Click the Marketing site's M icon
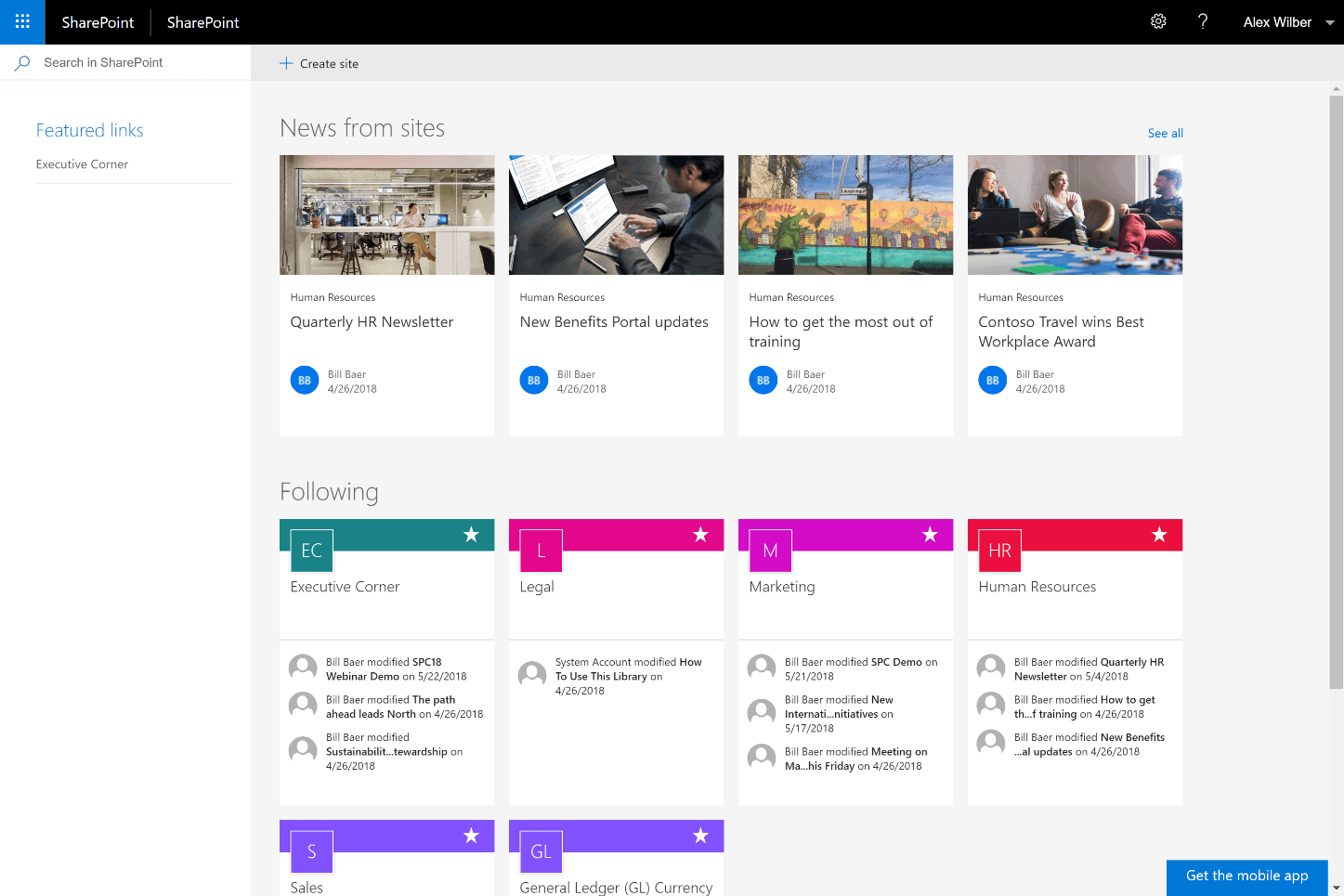This screenshot has width=1344, height=896. [769, 550]
